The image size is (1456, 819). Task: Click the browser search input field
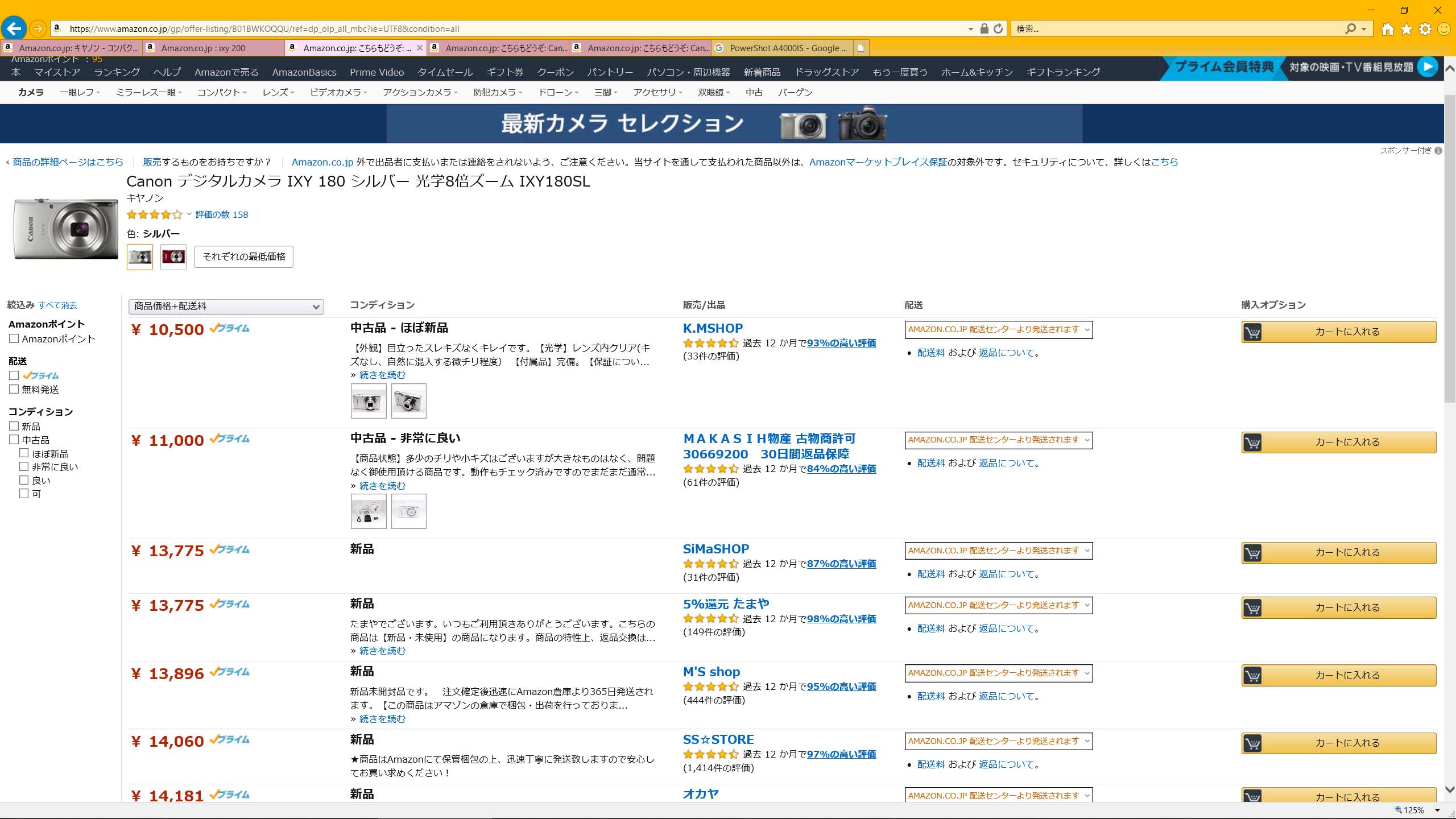click(x=1177, y=28)
